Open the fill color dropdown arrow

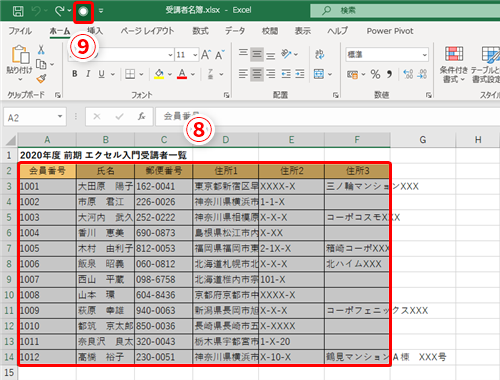pyautogui.click(x=170, y=74)
